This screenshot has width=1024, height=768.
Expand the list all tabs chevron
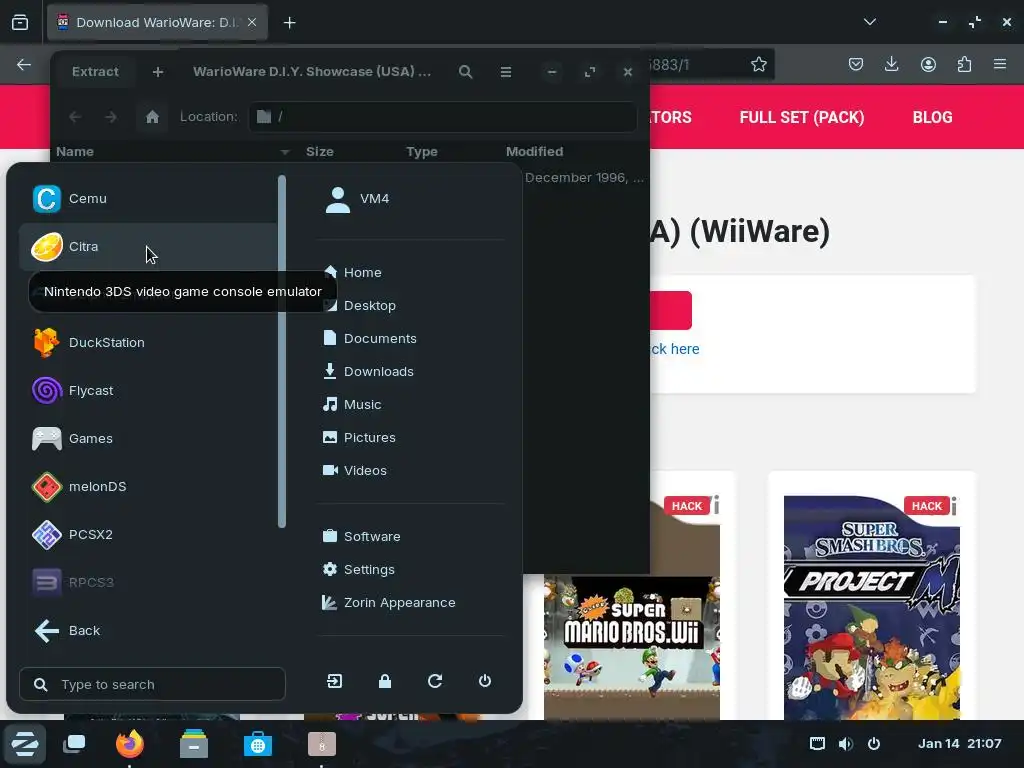[x=869, y=22]
